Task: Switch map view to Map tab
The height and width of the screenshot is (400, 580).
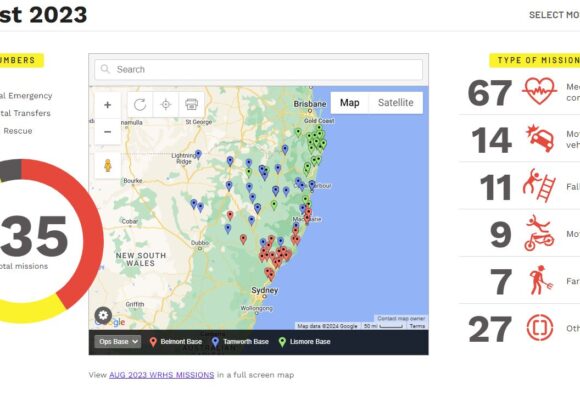Action: click(x=350, y=103)
